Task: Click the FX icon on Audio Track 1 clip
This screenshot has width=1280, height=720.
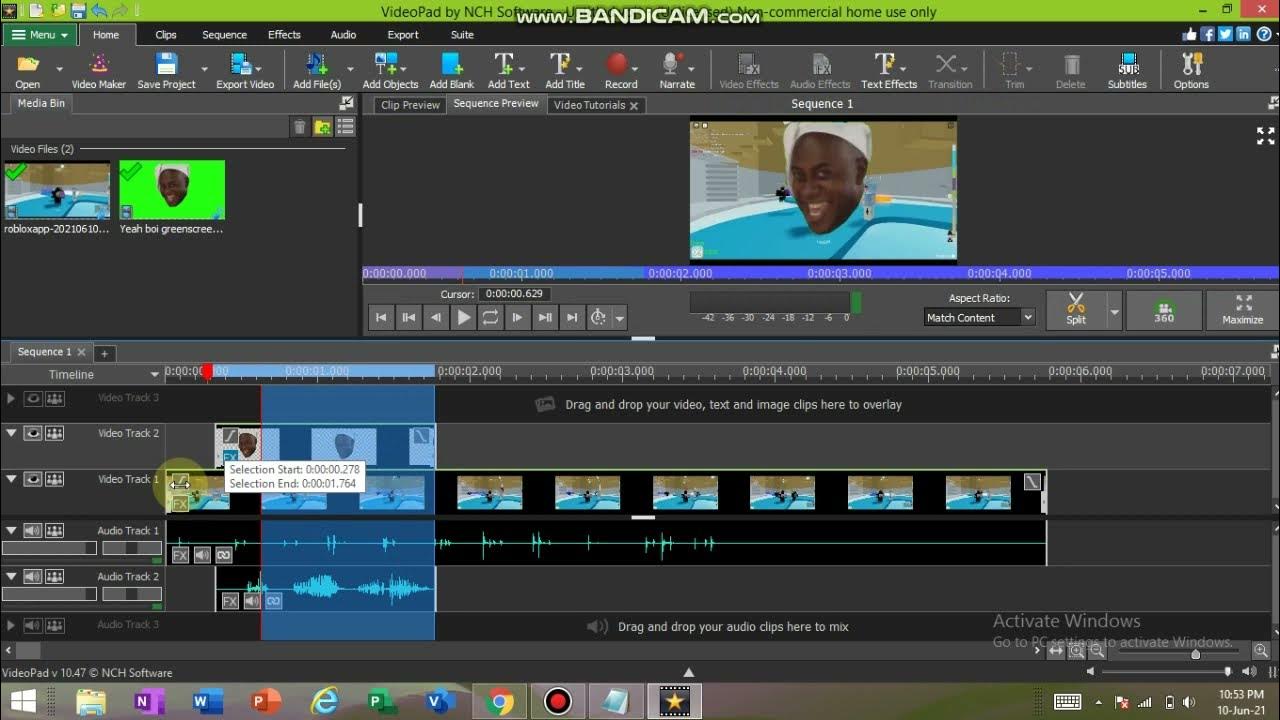Action: tap(181, 555)
